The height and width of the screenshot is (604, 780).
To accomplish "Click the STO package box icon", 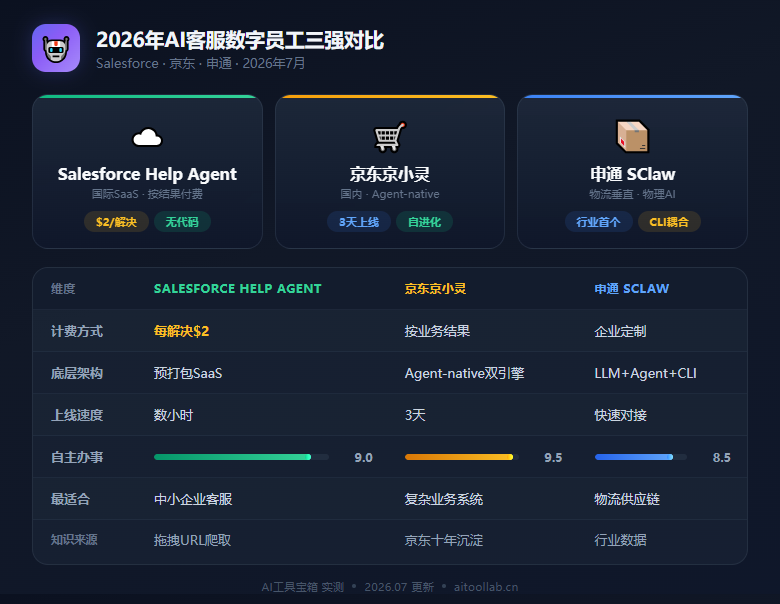I will pyautogui.click(x=632, y=136).
